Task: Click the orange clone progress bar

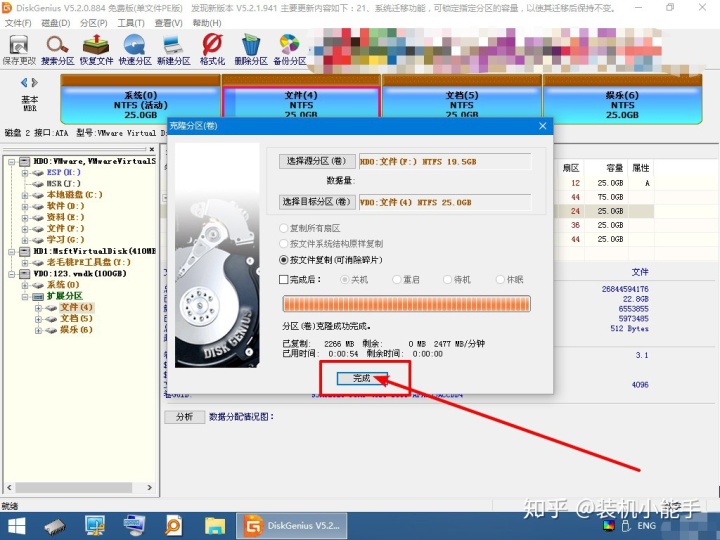Action: pyautogui.click(x=406, y=304)
